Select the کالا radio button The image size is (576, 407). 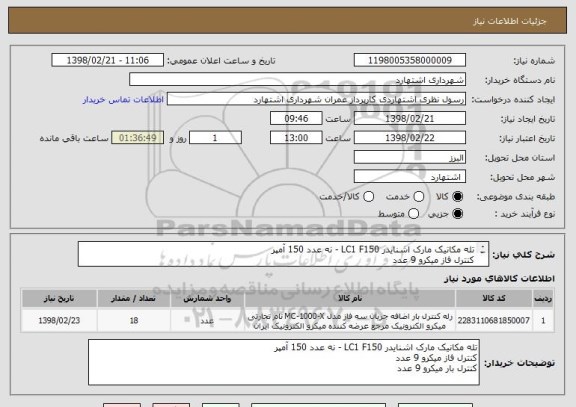458,197
